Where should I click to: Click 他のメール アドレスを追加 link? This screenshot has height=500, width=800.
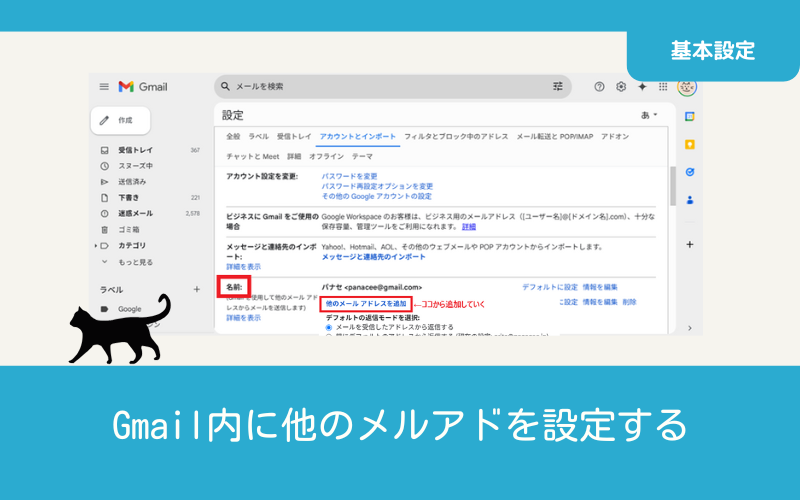pyautogui.click(x=366, y=303)
